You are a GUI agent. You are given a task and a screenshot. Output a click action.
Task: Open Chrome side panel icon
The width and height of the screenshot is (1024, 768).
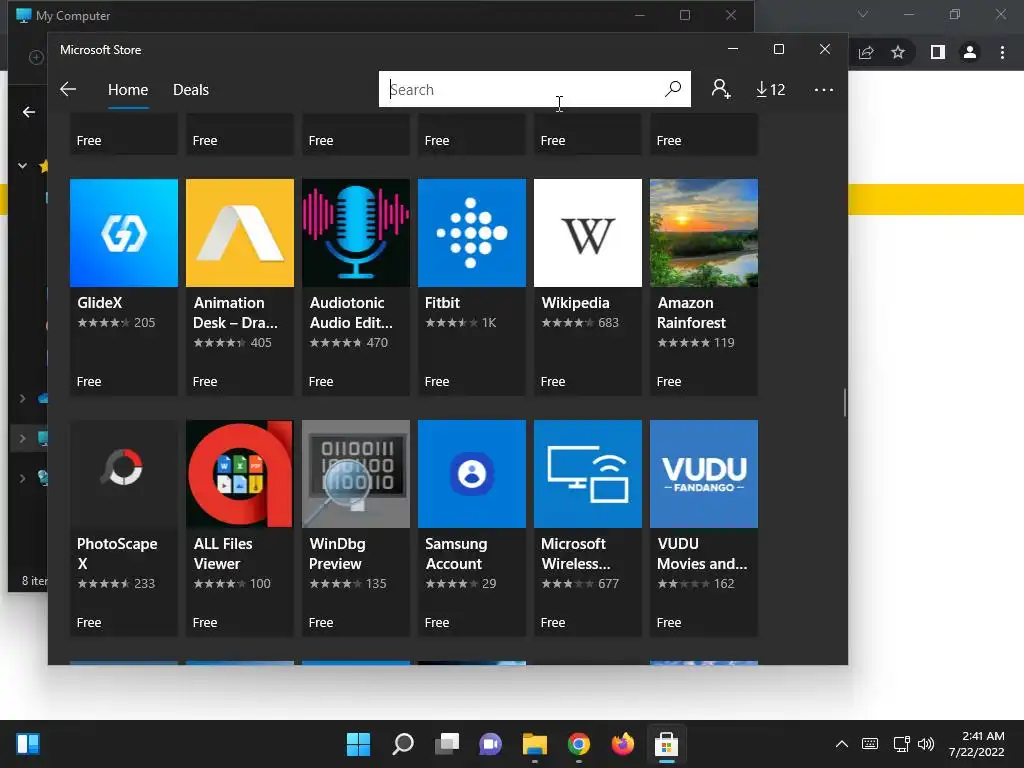[938, 52]
